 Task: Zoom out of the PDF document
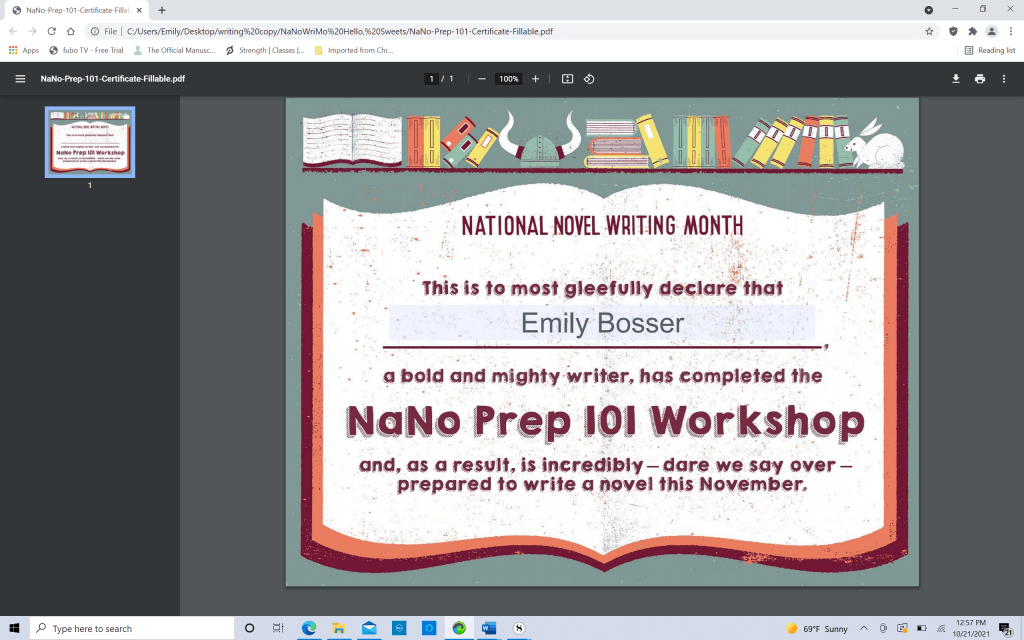481,78
